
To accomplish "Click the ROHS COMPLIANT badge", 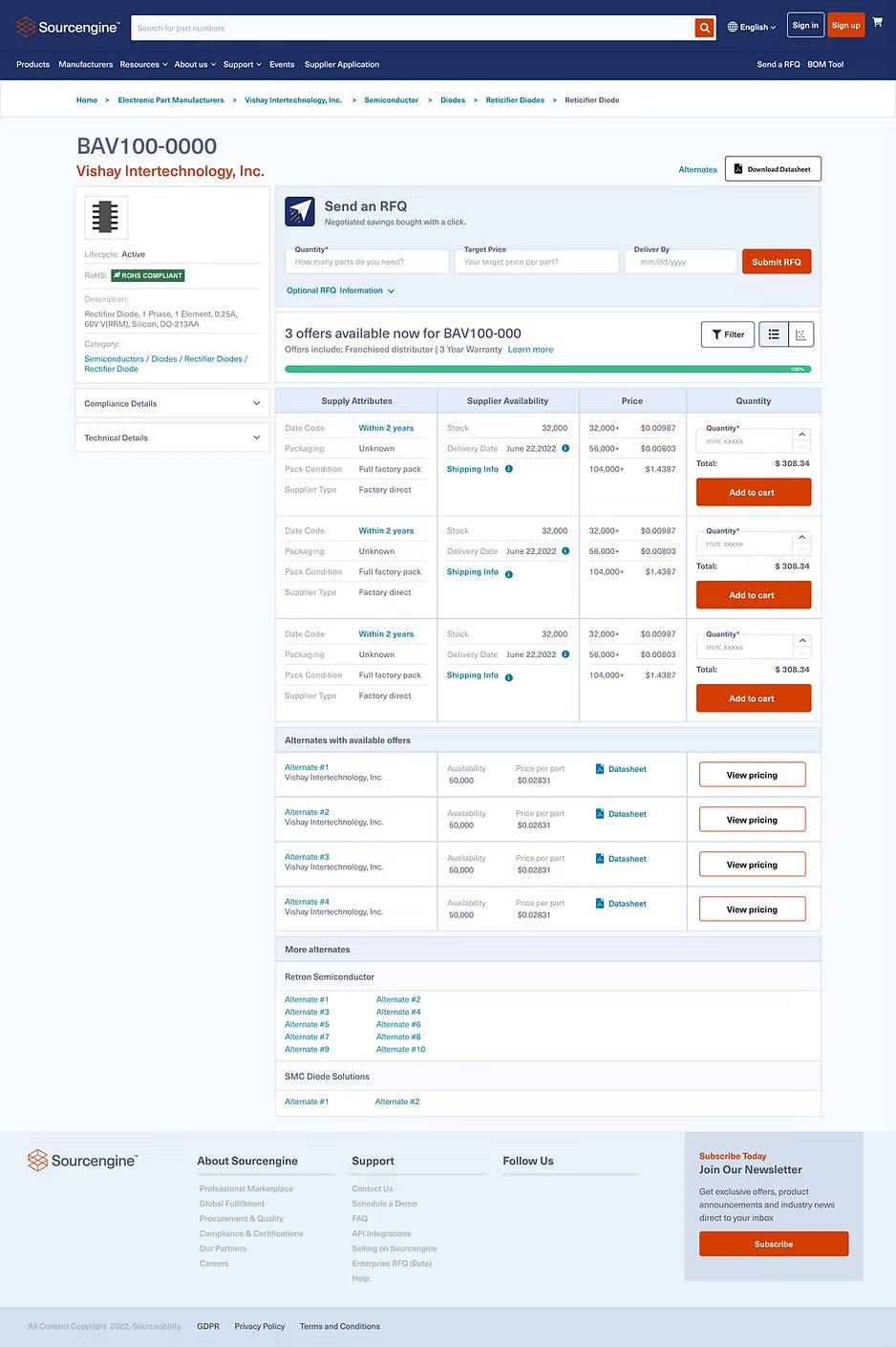I will coord(148,275).
